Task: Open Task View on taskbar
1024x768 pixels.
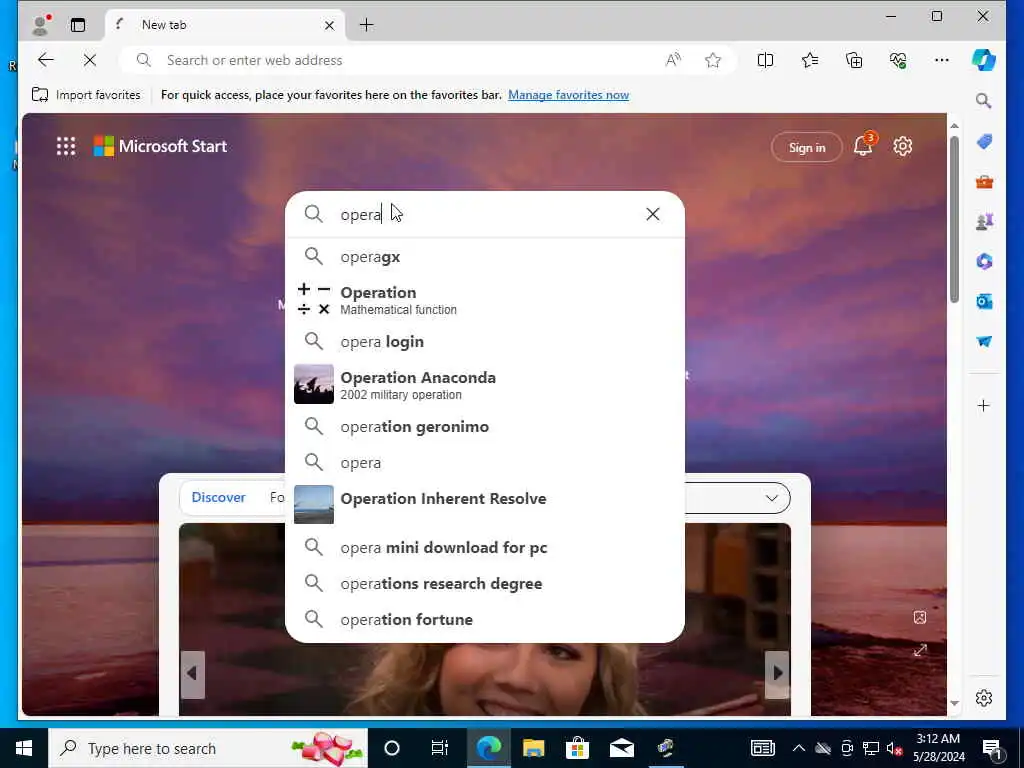Action: [x=440, y=748]
